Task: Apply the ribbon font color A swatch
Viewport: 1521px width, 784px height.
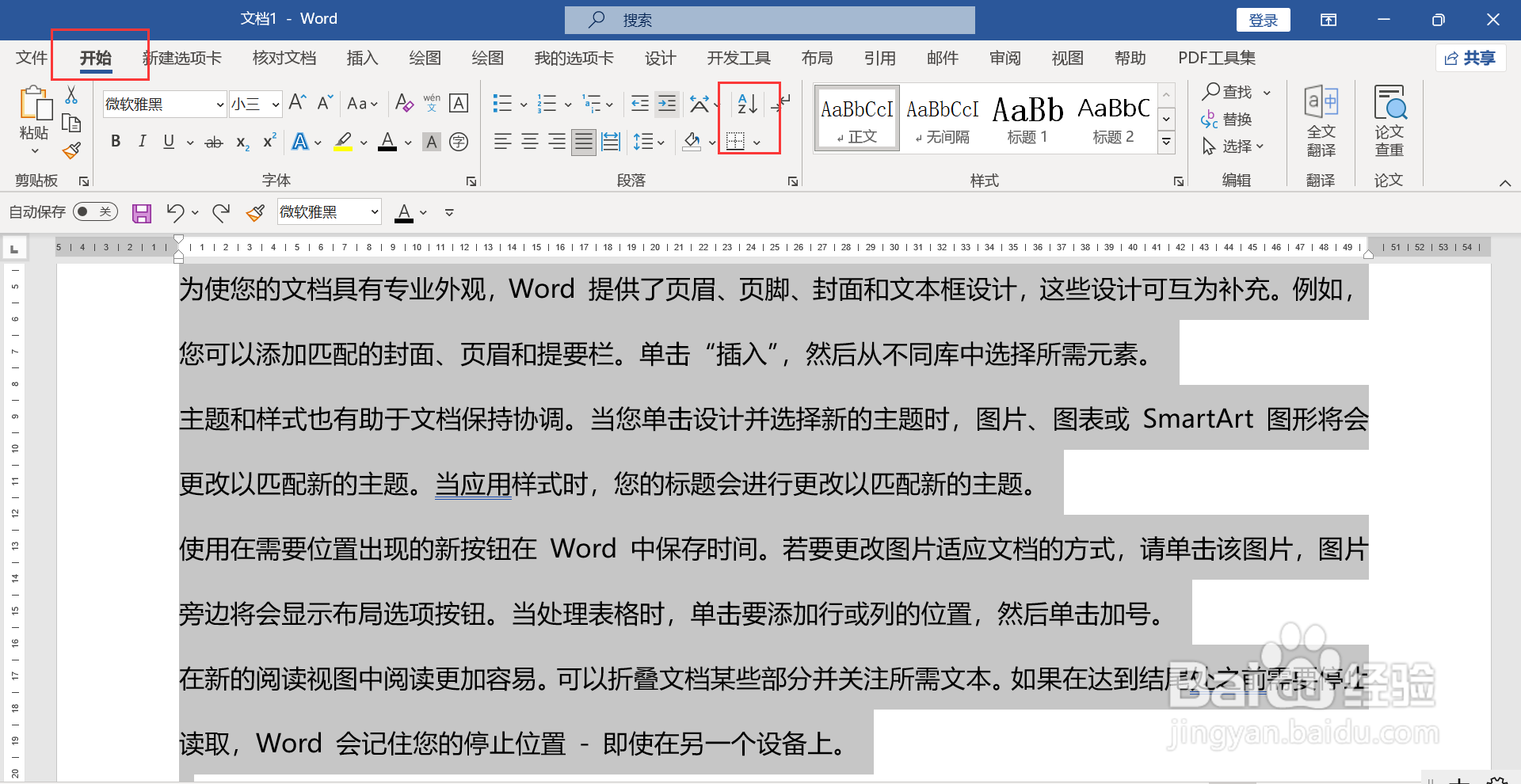Action: click(387, 142)
